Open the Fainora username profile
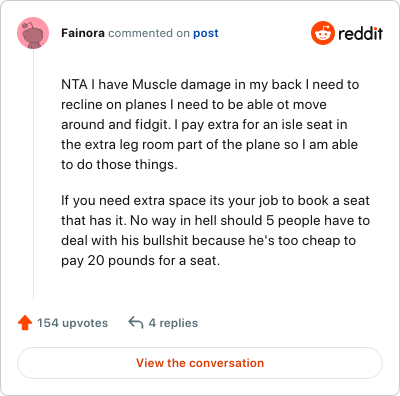Viewport: 400px width, 396px height. click(83, 33)
